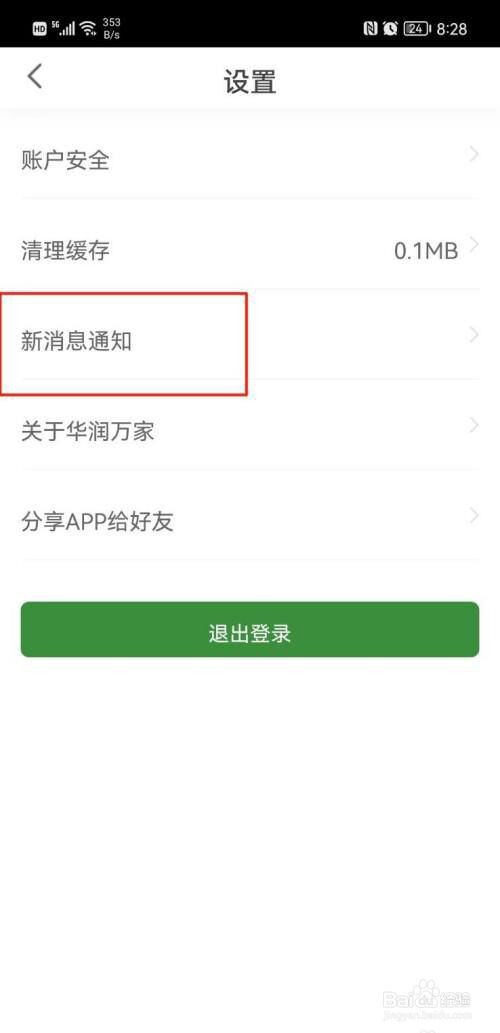Viewport: 500px width, 1033px height.
Task: Open the chevron next to 账户安全
Action: coord(474,155)
